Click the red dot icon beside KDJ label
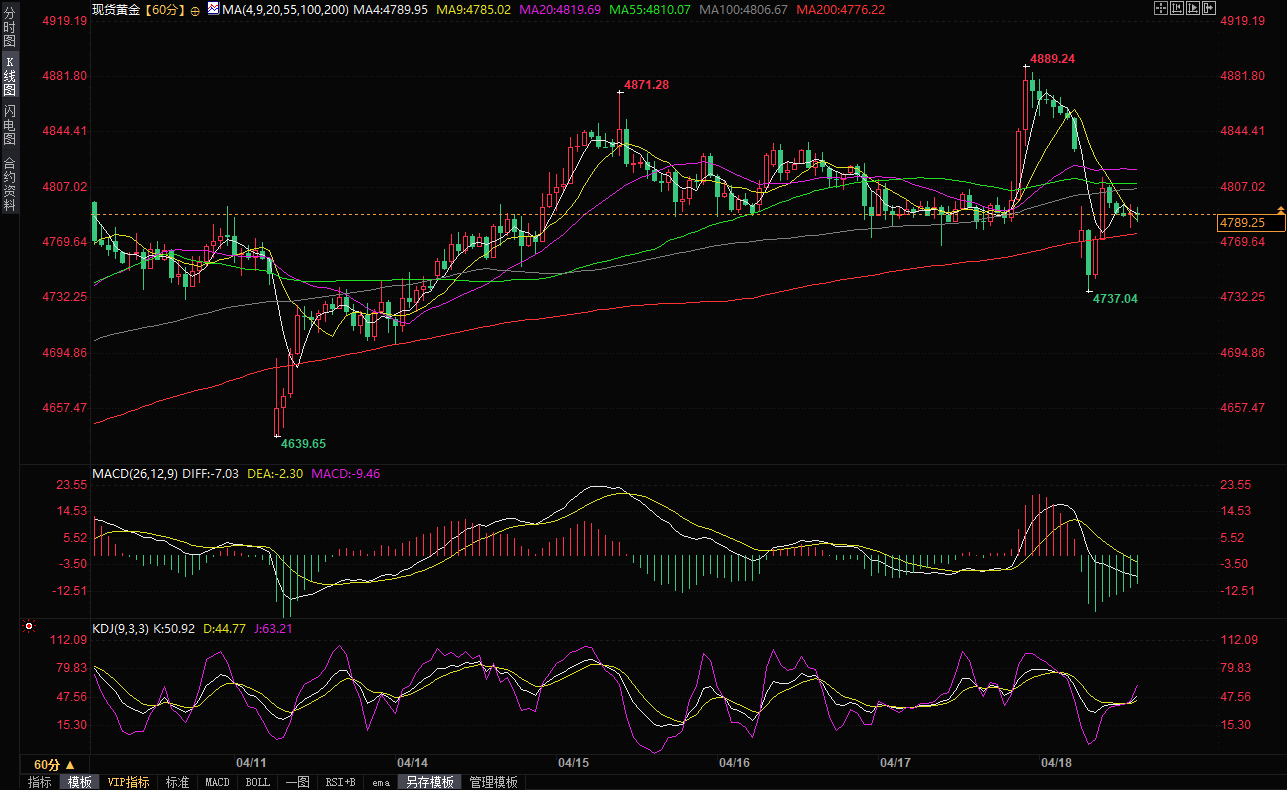Image resolution: width=1287 pixels, height=790 pixels. (x=28, y=627)
